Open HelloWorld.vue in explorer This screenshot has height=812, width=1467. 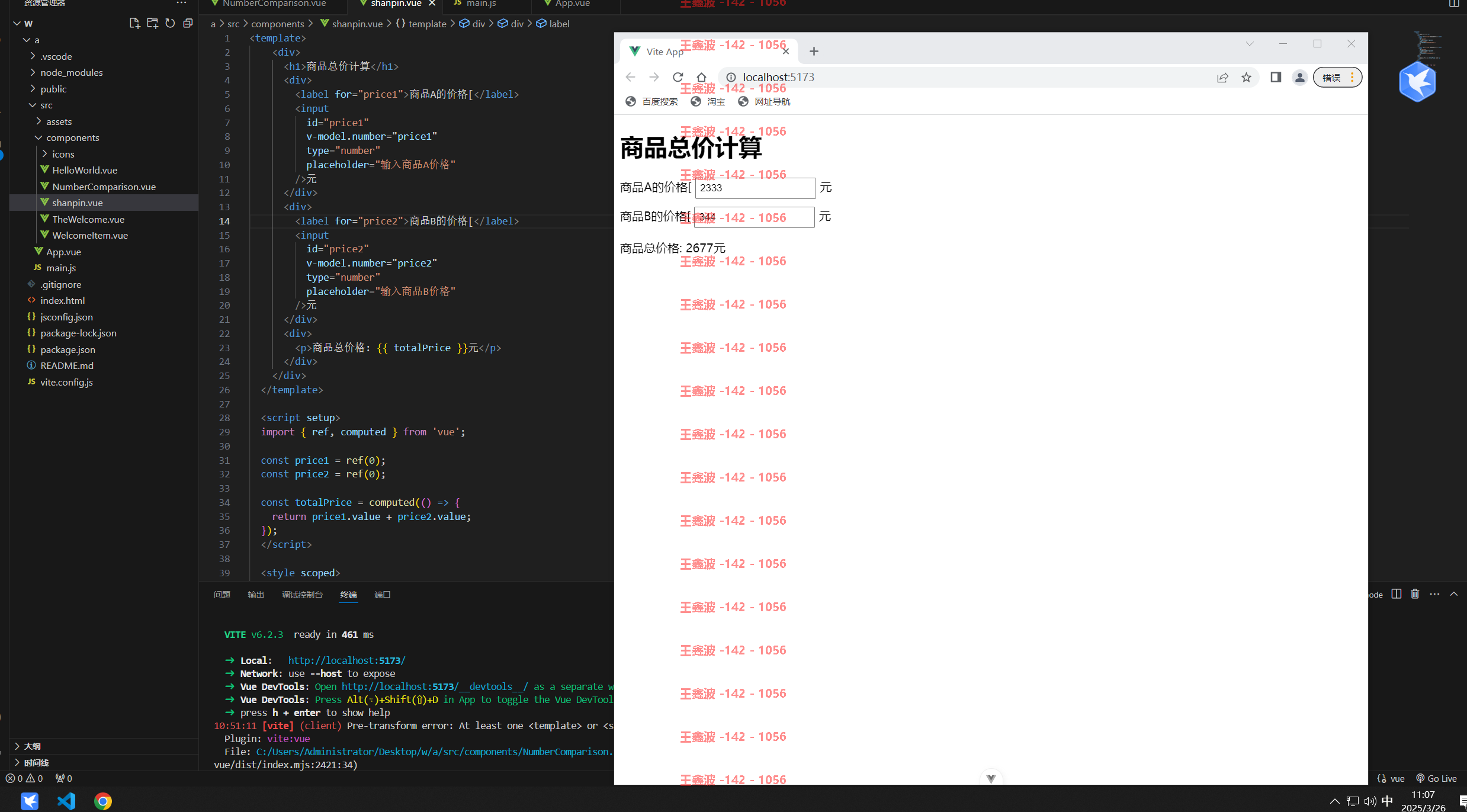[x=85, y=170]
